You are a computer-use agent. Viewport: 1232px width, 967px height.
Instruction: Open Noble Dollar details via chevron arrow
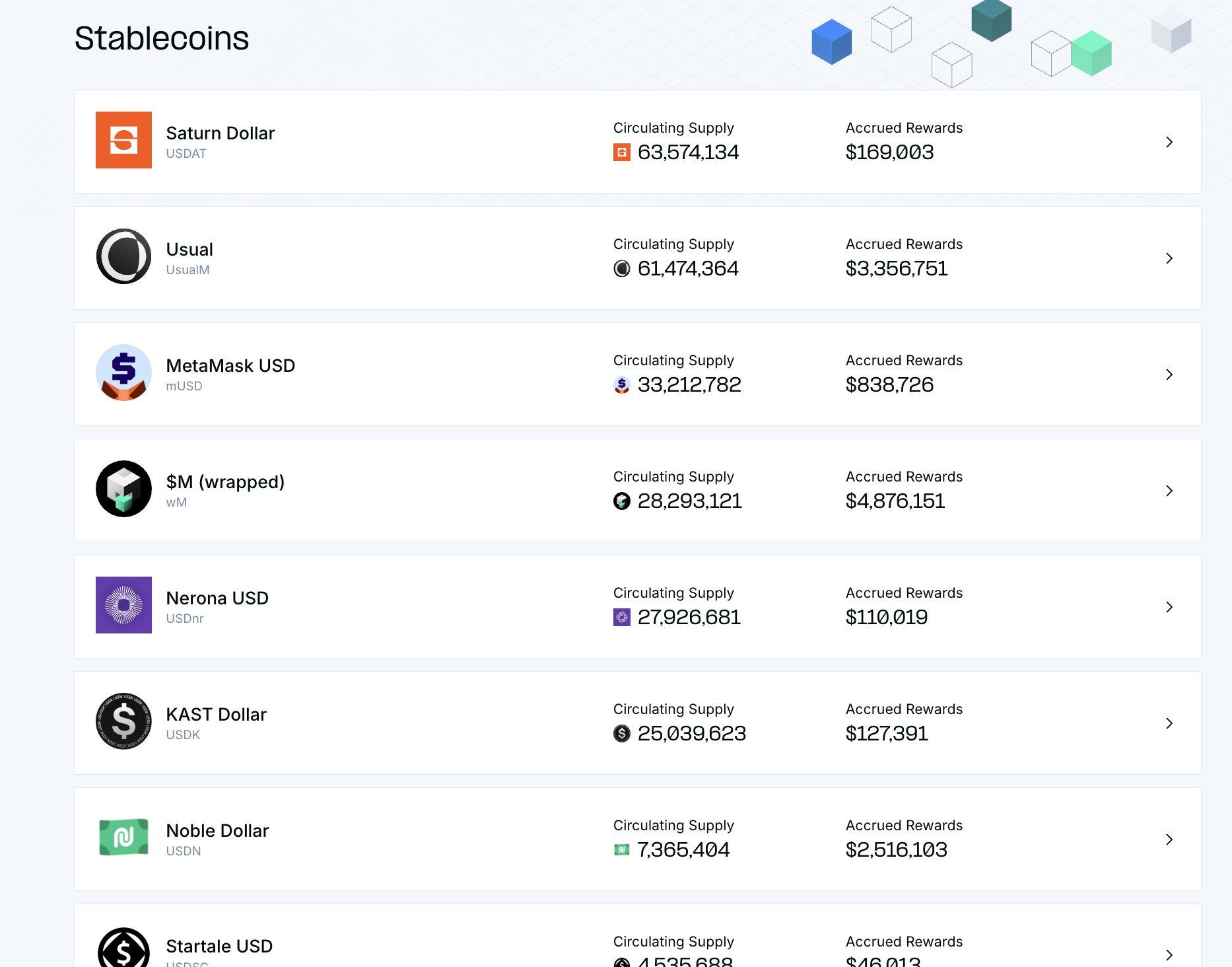click(x=1169, y=840)
